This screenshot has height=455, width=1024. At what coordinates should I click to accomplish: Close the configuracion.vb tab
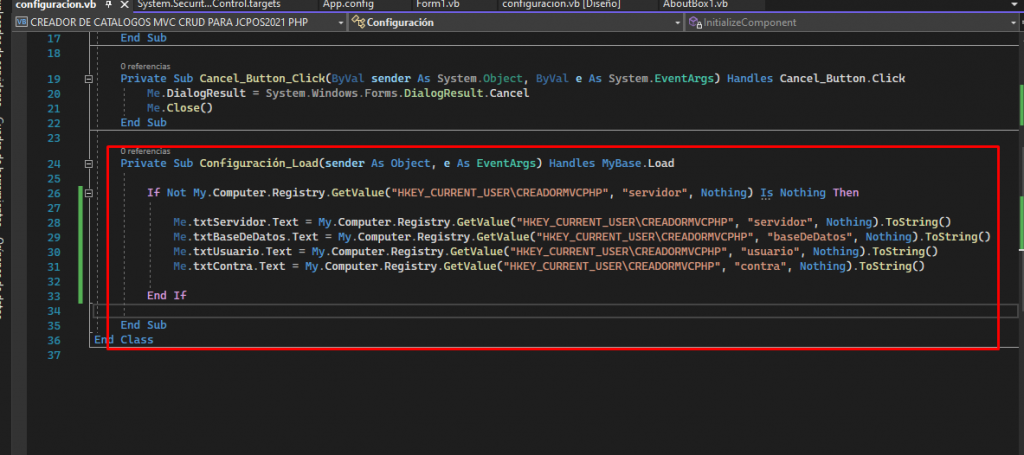[124, 6]
